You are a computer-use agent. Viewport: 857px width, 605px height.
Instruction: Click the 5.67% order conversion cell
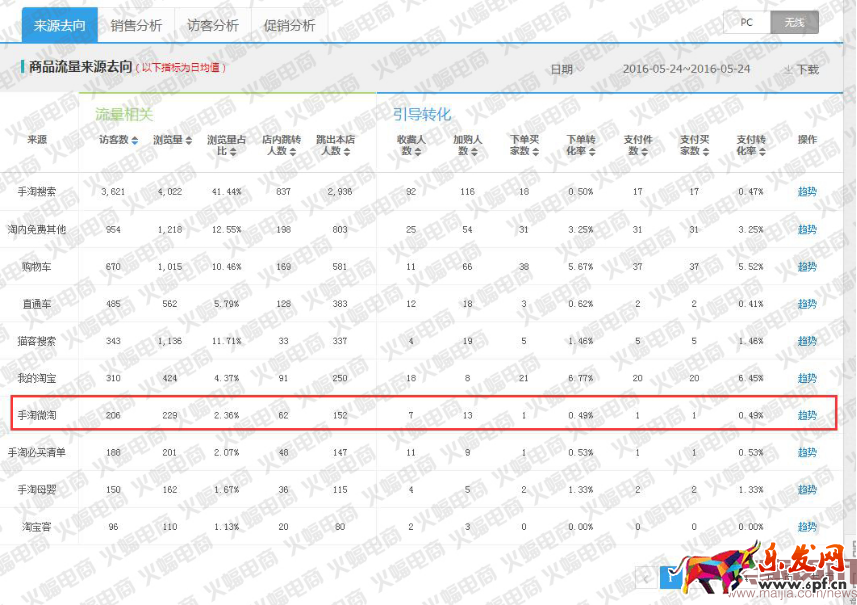(x=580, y=267)
